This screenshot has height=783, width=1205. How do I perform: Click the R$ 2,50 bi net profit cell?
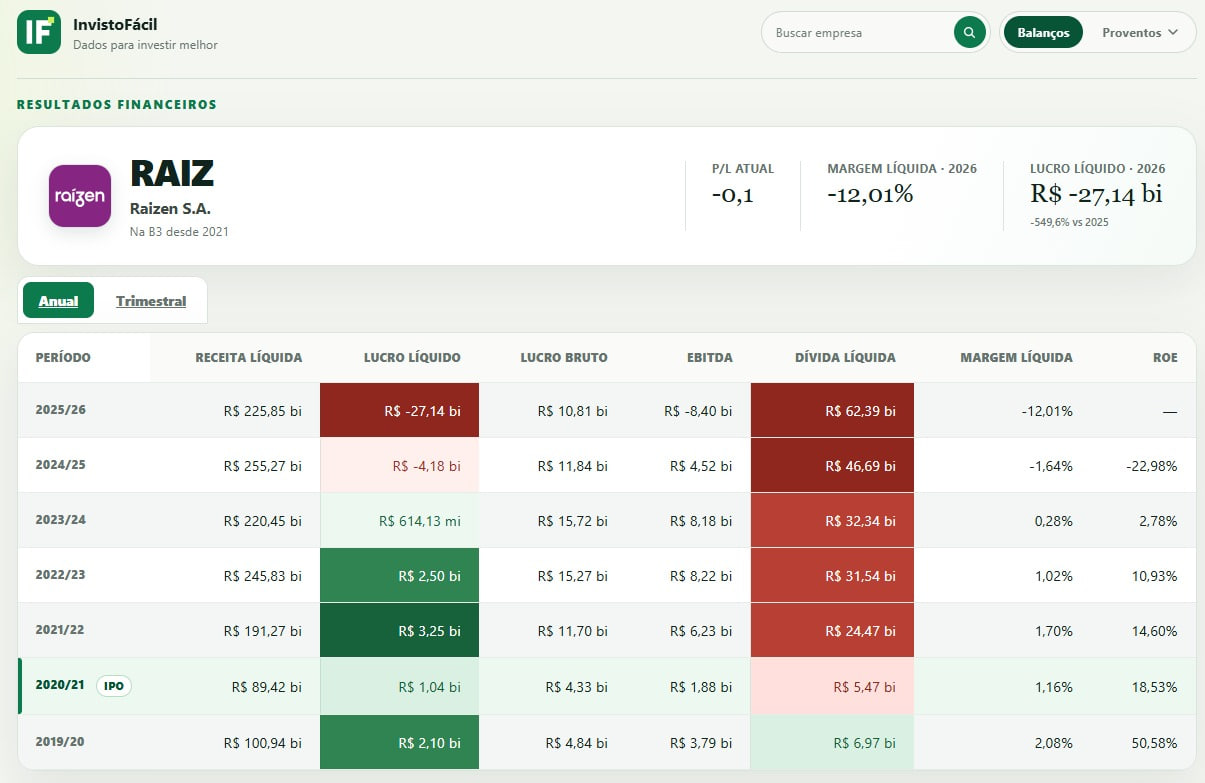pos(399,575)
